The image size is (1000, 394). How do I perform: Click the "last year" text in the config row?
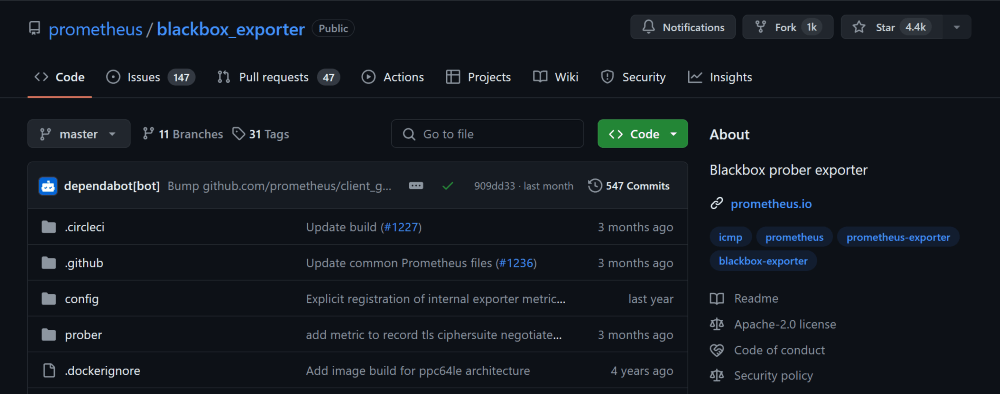(651, 299)
